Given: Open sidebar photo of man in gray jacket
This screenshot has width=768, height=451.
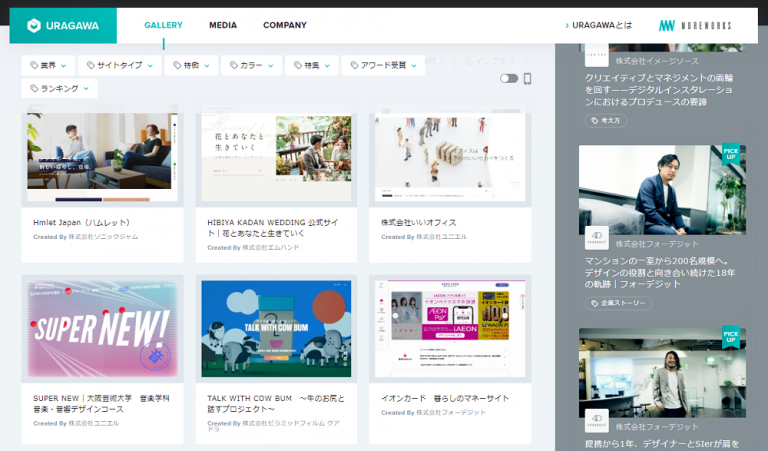Looking at the screenshot, I should pos(662,373).
